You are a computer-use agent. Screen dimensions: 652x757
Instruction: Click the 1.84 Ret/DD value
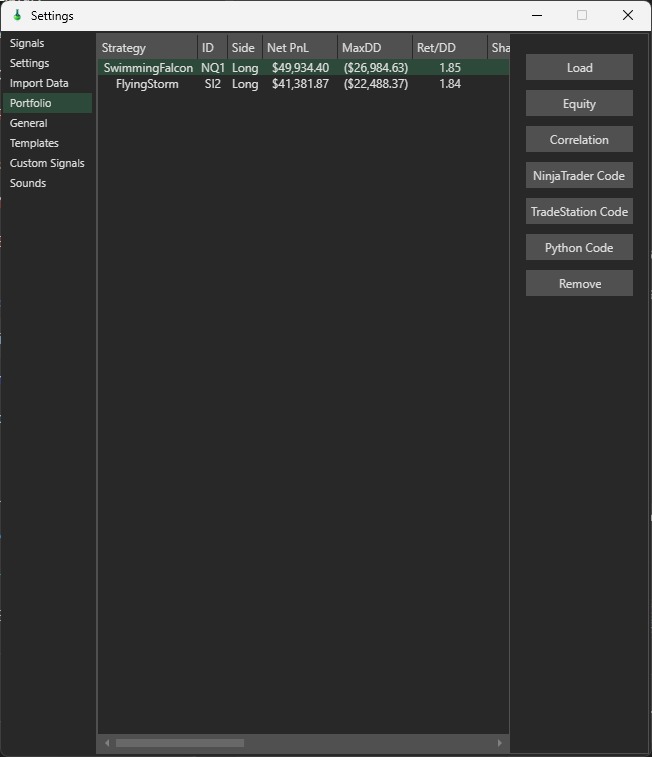pyautogui.click(x=450, y=84)
